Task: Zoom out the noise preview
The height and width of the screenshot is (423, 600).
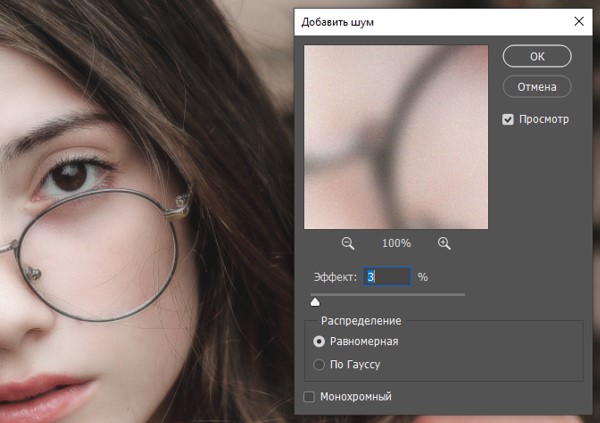Action: (348, 243)
